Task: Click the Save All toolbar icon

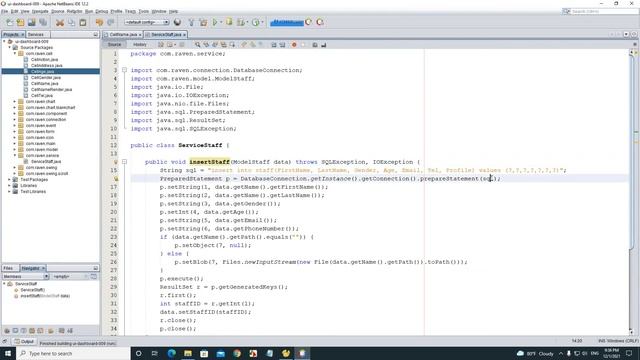Action: tap(43, 22)
